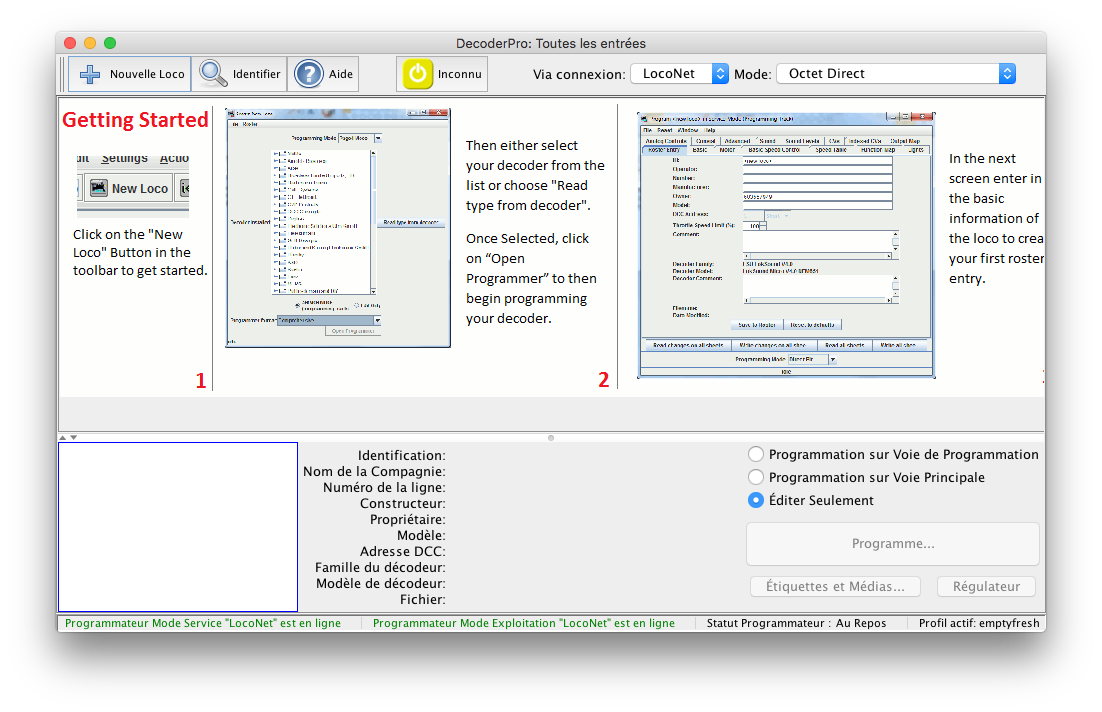Open Aide via the question mark icon

point(309,74)
